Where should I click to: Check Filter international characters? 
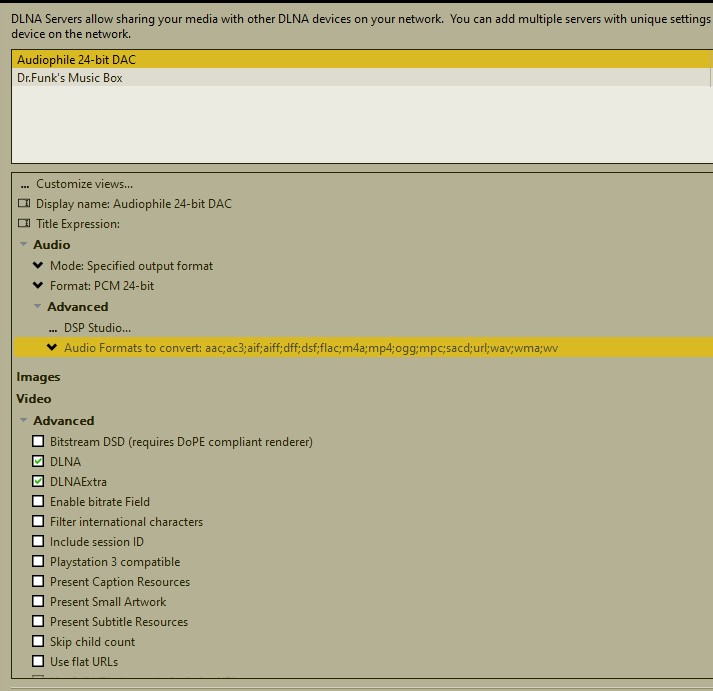point(38,522)
